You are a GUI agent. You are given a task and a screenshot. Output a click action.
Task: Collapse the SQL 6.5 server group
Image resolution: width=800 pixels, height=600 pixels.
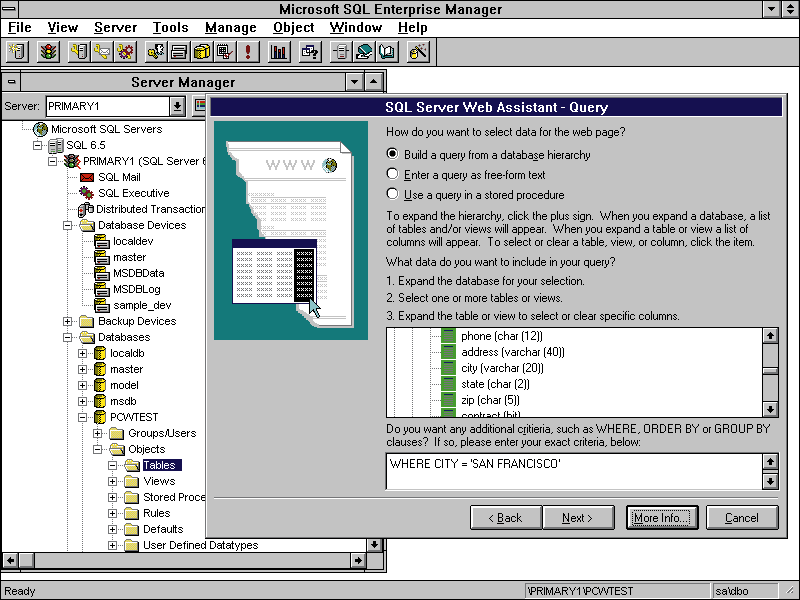click(37, 145)
